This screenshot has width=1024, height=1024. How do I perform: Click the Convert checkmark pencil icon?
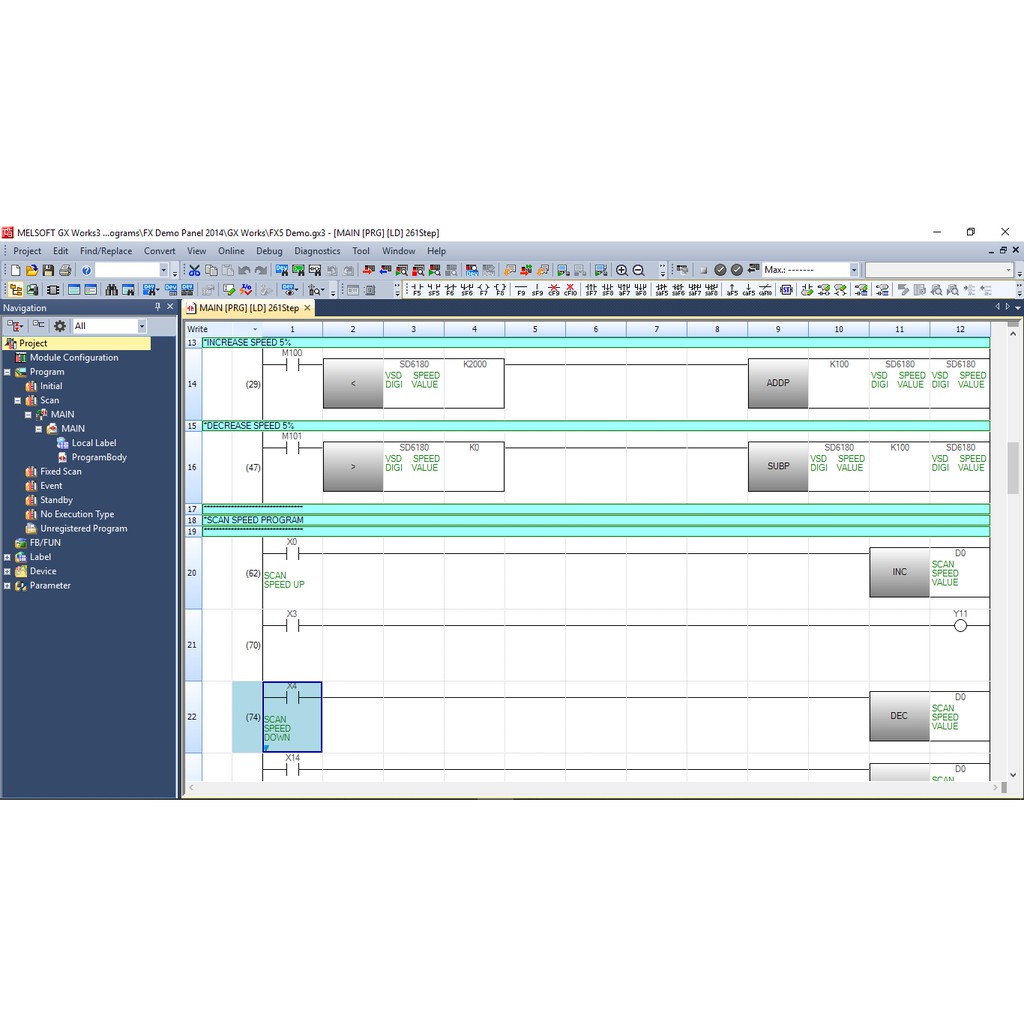pos(229,289)
